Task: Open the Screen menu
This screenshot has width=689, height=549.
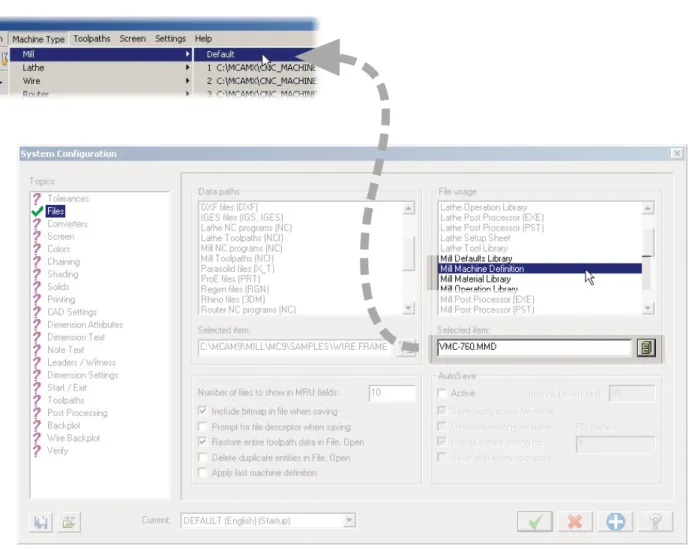Action: click(x=132, y=39)
